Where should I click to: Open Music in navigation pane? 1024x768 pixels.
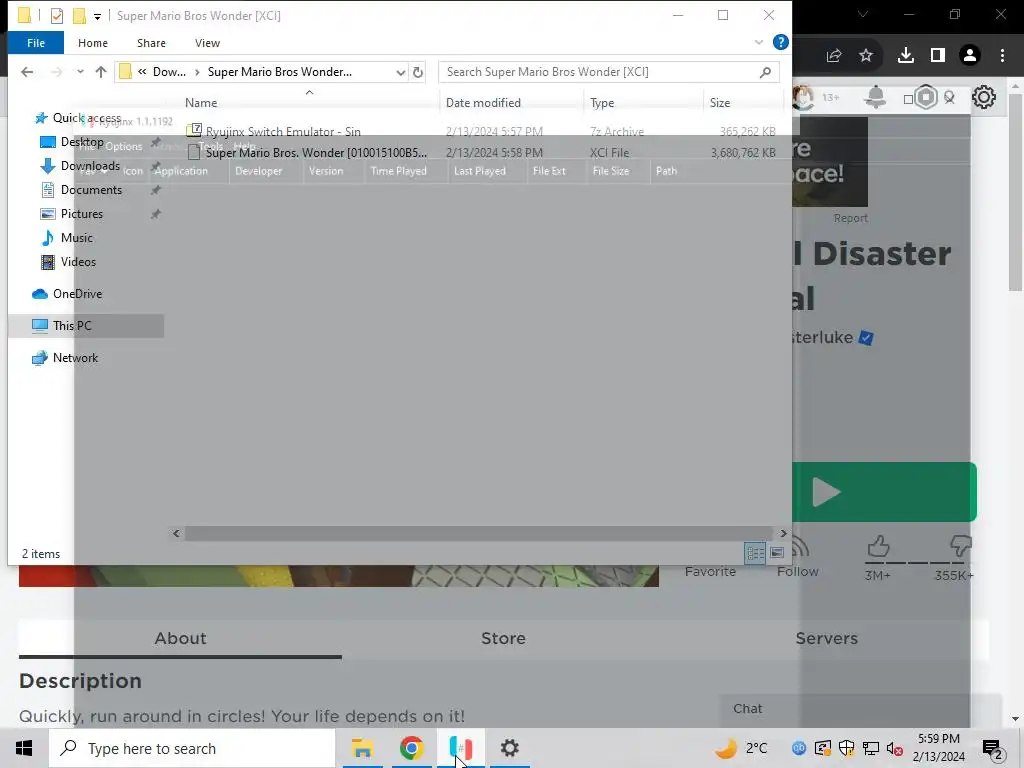tap(76, 238)
